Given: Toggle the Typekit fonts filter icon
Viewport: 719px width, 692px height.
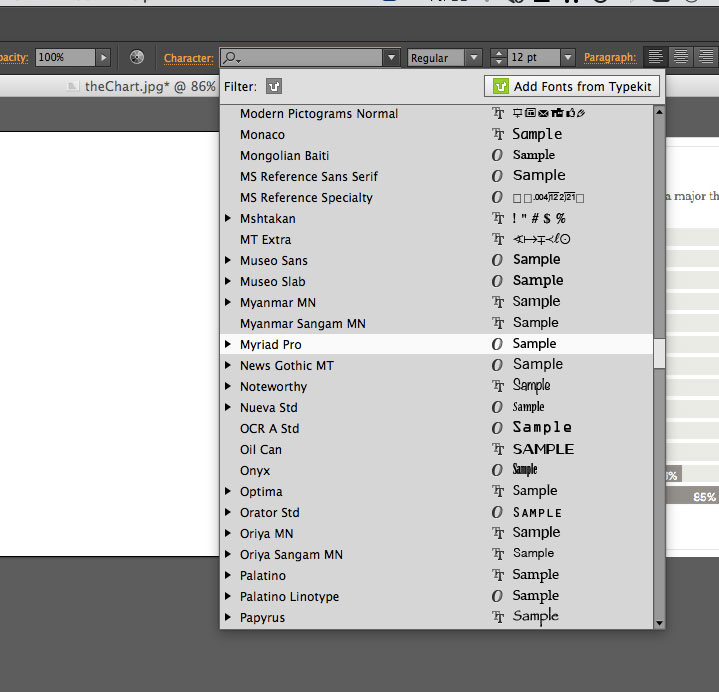Looking at the screenshot, I should (x=274, y=86).
